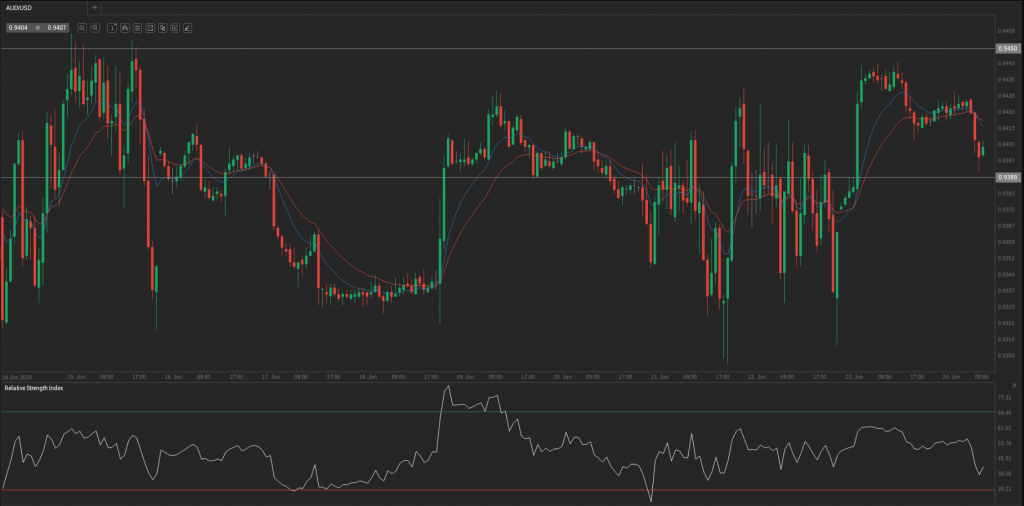Click the 24. Jun date label
1024x506 pixels.
coord(952,377)
